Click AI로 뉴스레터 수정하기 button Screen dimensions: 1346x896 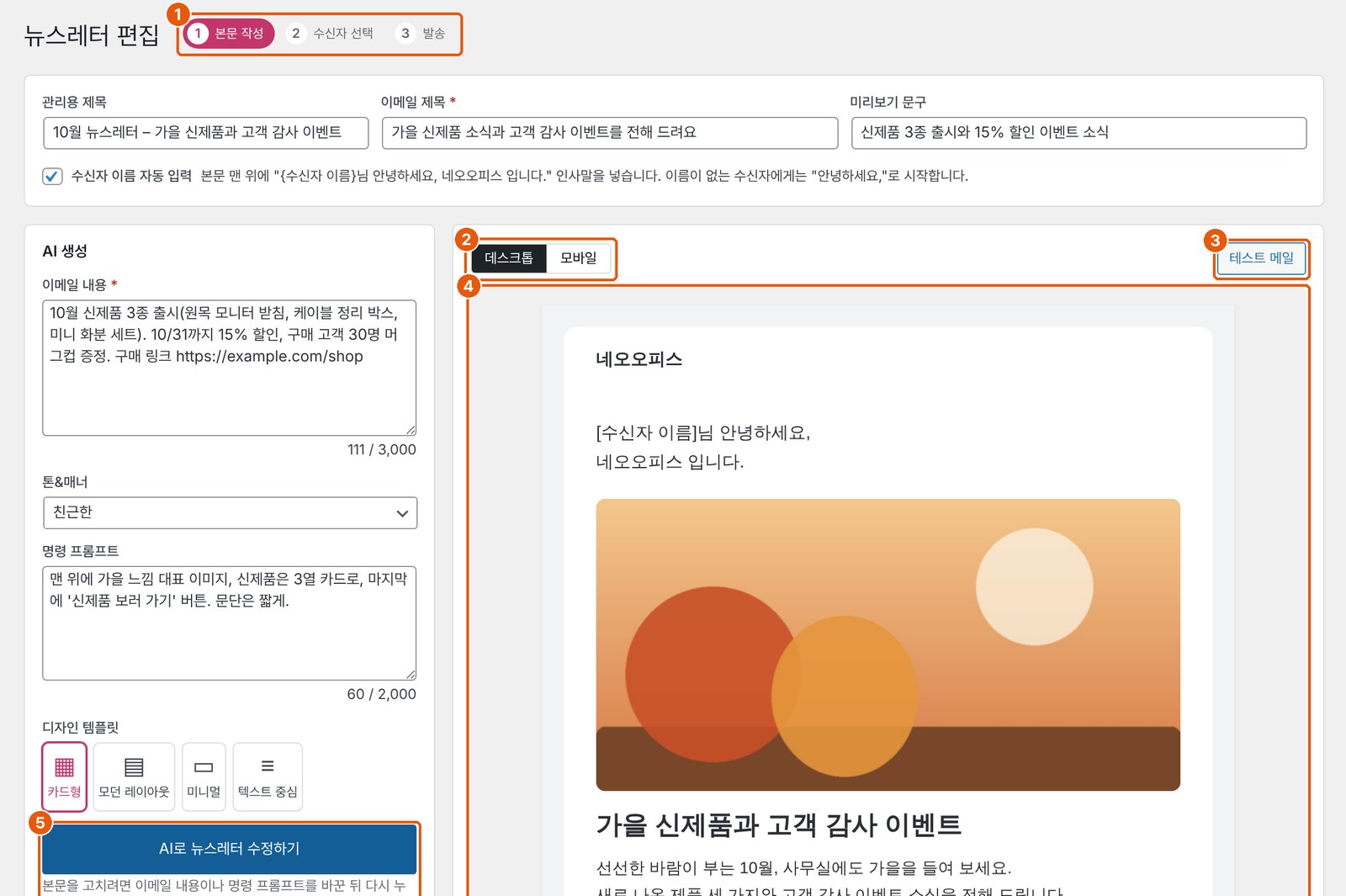tap(230, 848)
